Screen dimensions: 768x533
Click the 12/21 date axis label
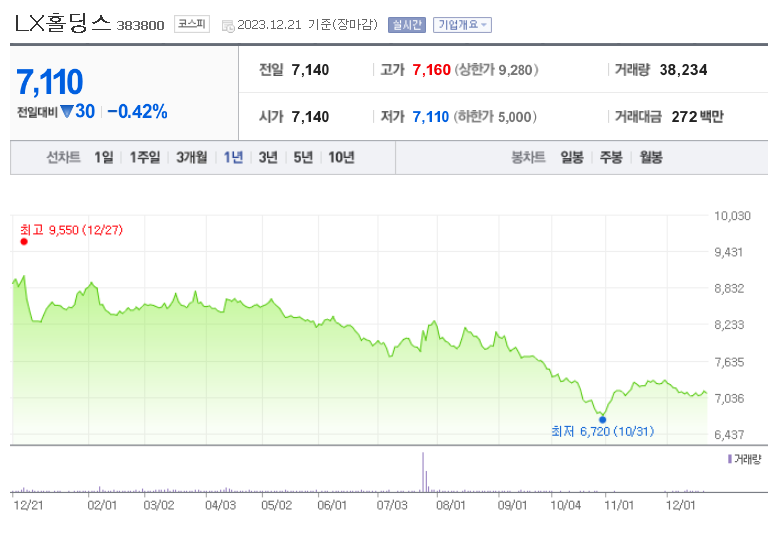pos(28,505)
